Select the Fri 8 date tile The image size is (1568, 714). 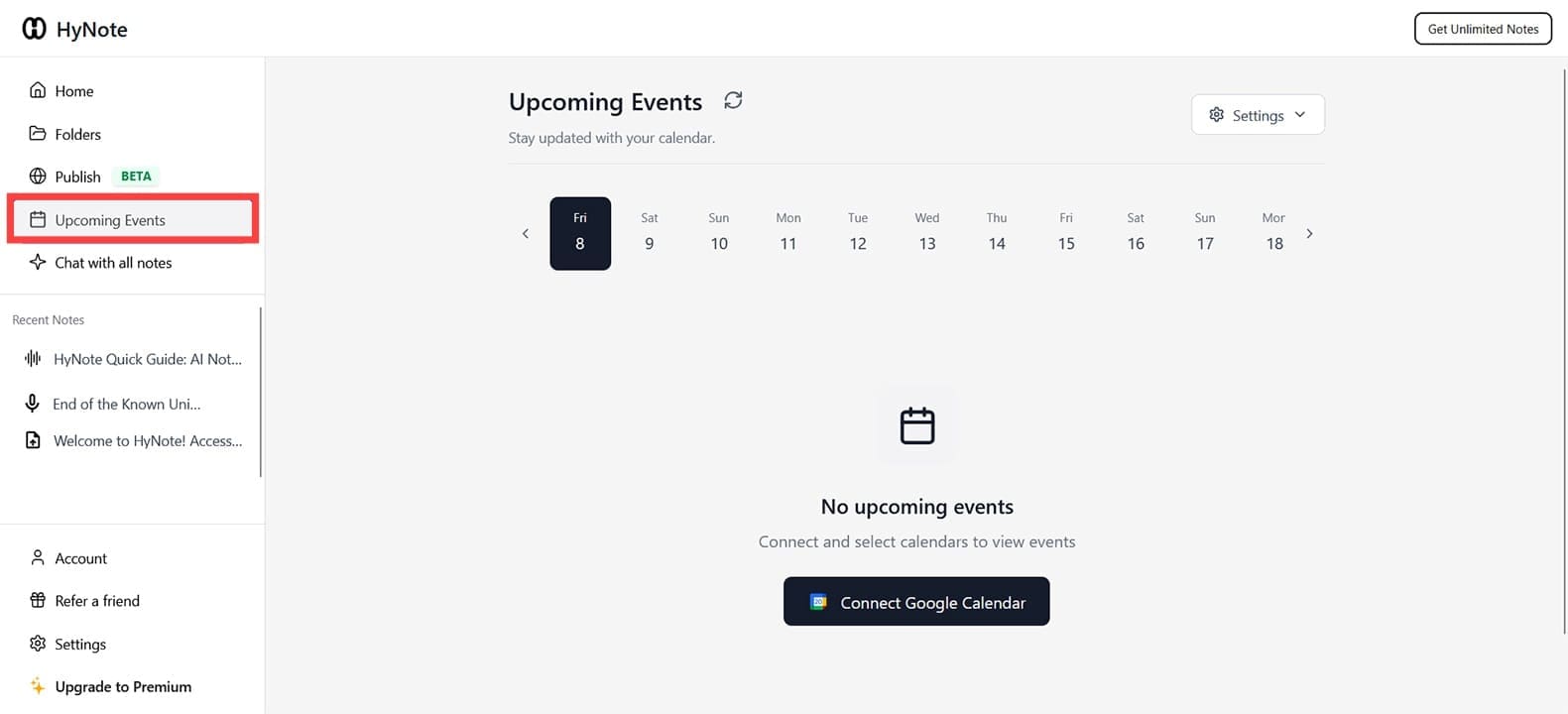point(580,233)
